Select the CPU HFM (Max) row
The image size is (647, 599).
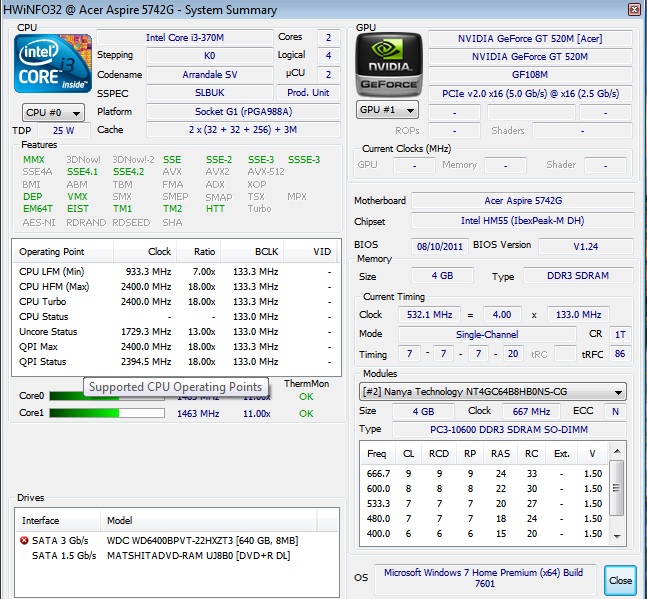[x=176, y=287]
